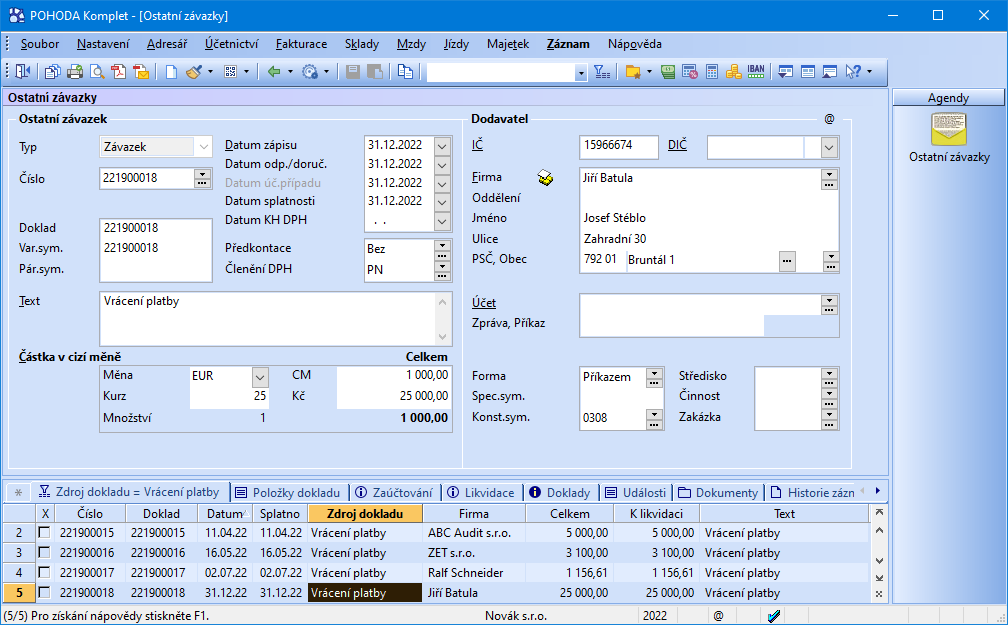Open the dropdown arrow next to gear icon
Image resolution: width=1008 pixels, height=625 pixels.
(326, 72)
